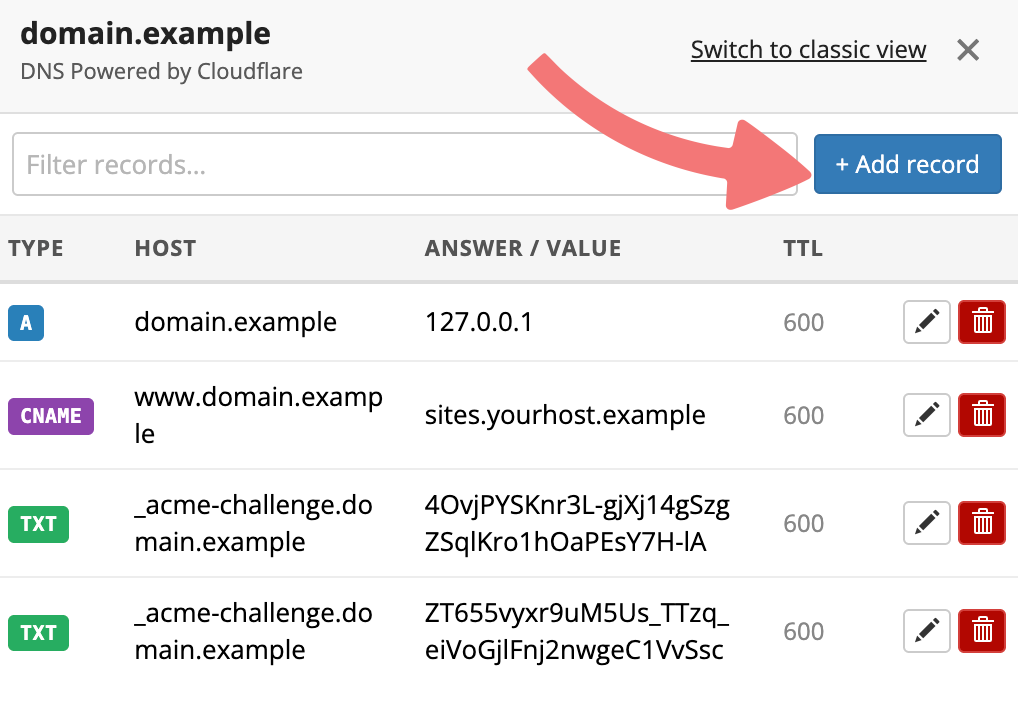Edit the TXT record starting 4OvjPYSKnr3L

pyautogui.click(x=926, y=522)
